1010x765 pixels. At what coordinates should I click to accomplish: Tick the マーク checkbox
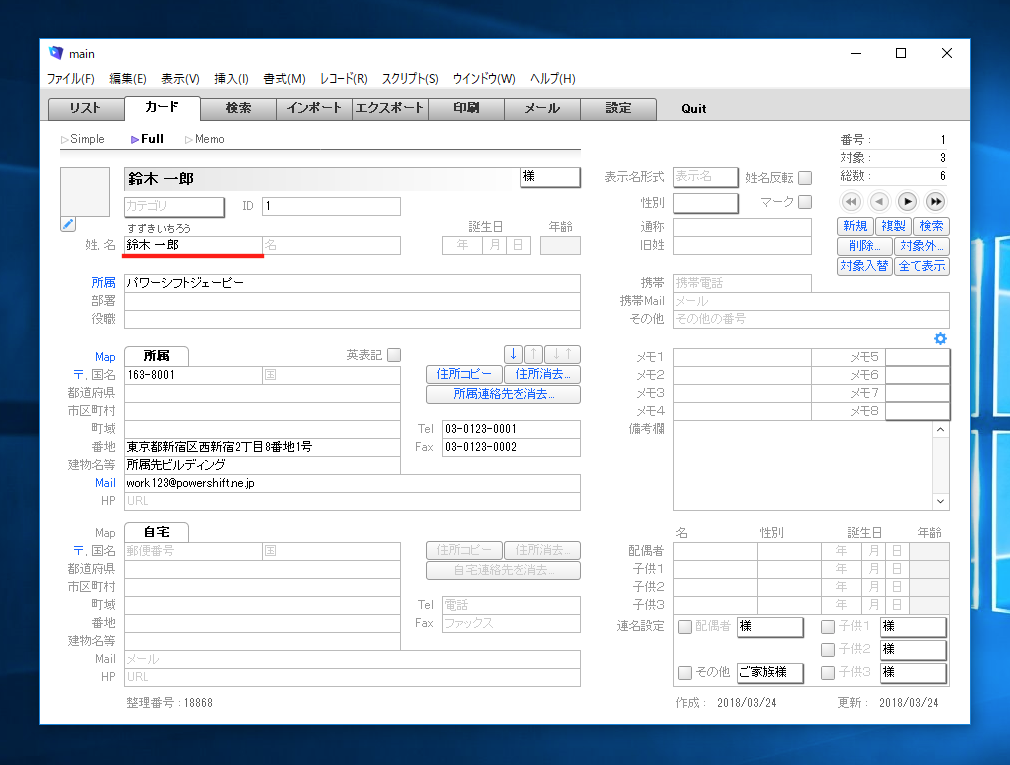pyautogui.click(x=805, y=203)
